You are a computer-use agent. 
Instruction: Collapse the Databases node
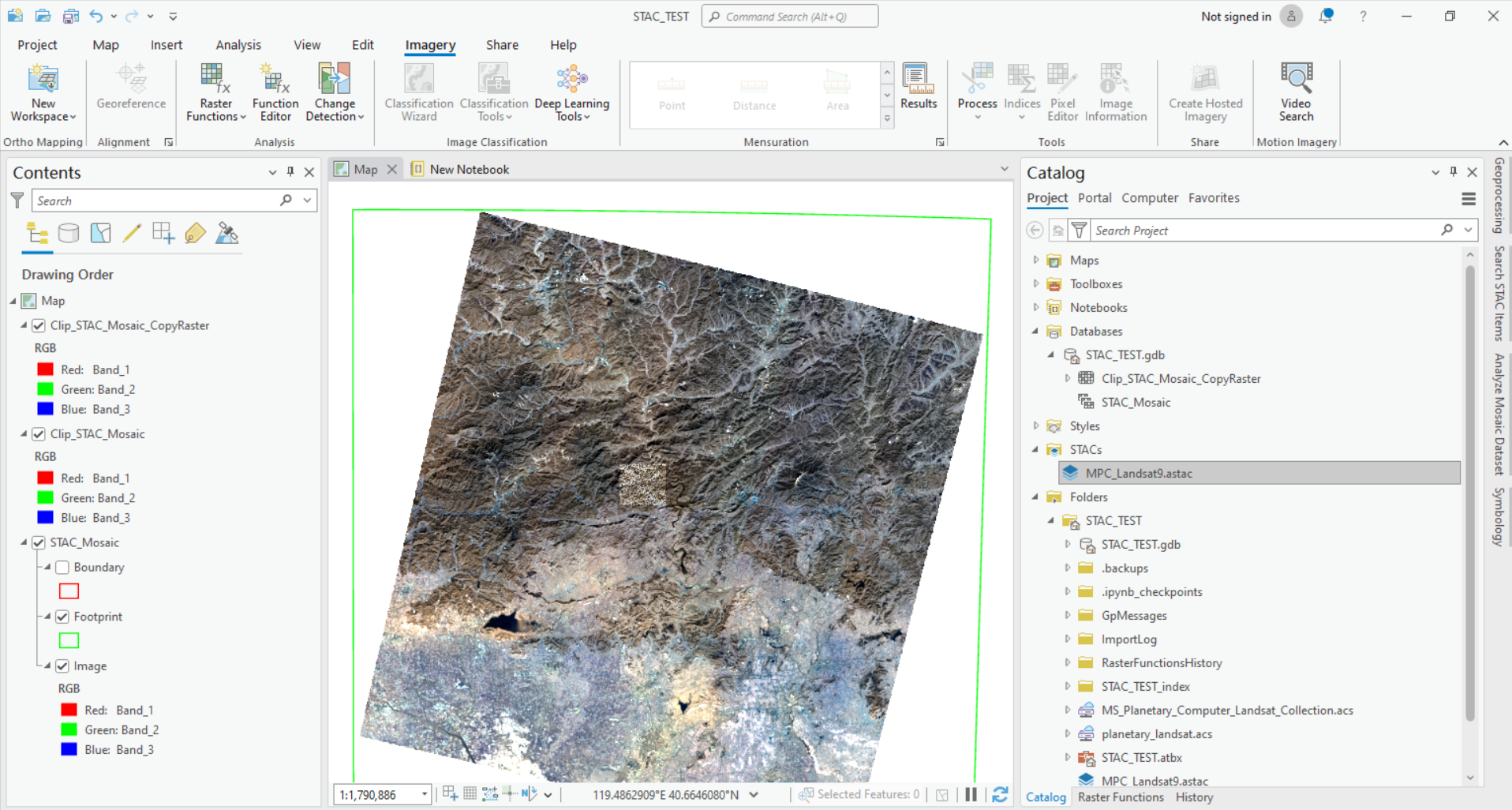coord(1036,331)
